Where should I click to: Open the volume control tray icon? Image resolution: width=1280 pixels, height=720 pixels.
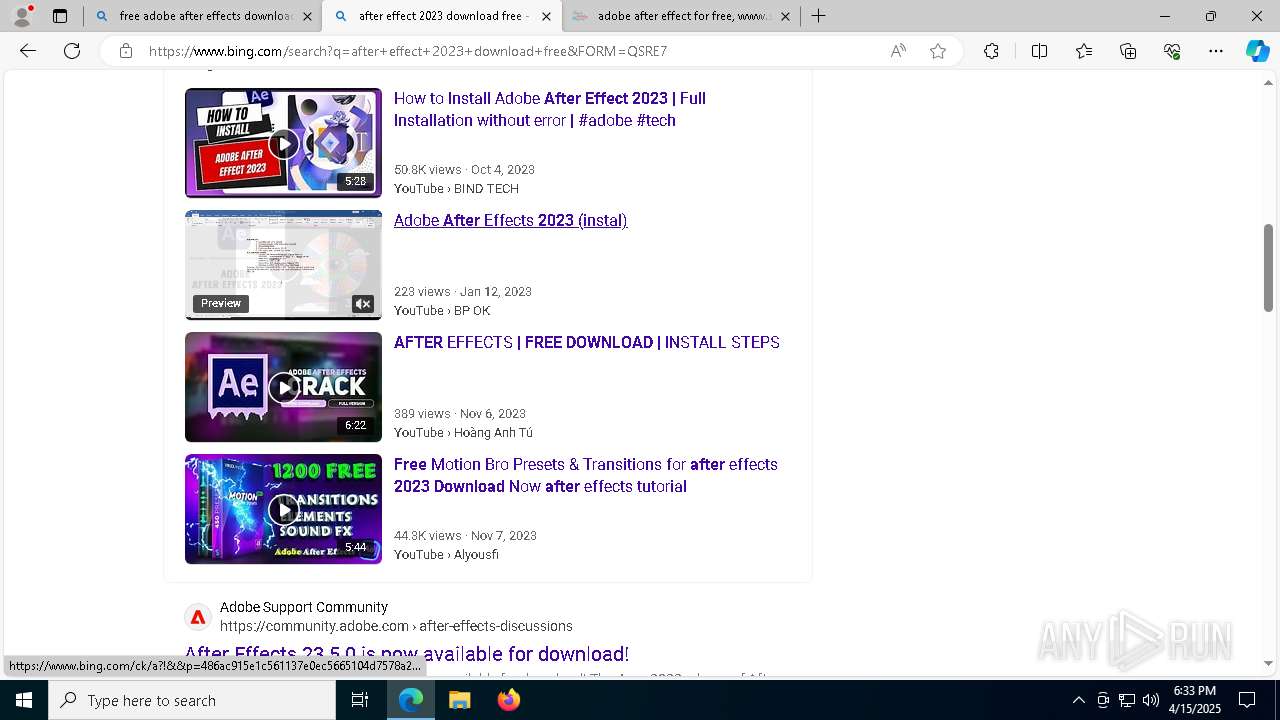coord(1151,700)
